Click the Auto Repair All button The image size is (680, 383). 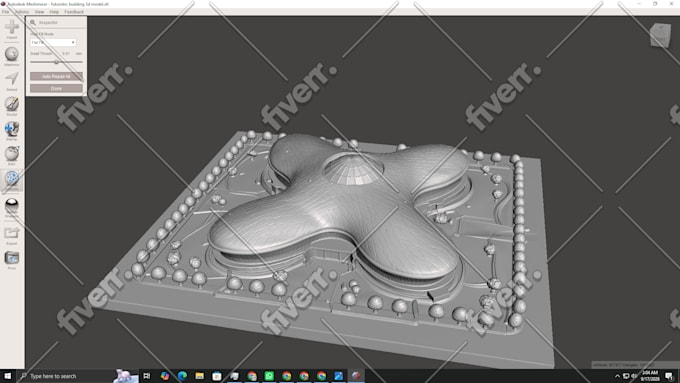point(56,76)
